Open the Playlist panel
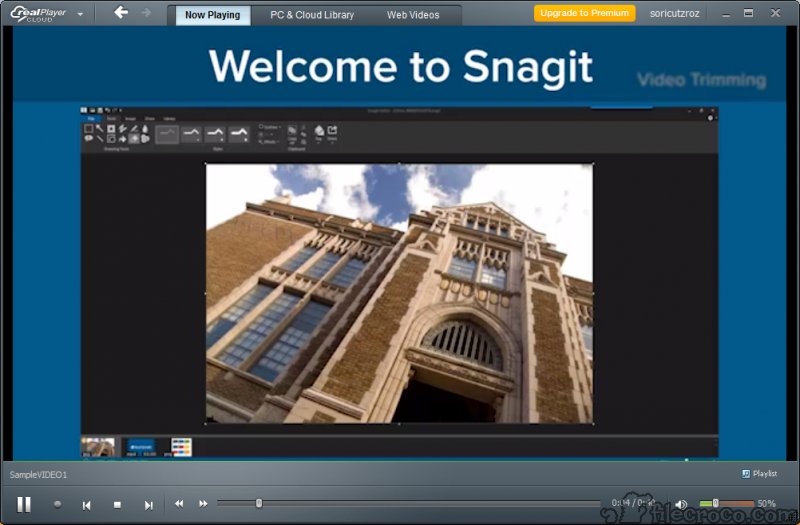Screen dimensions: 800x525 click(759, 474)
